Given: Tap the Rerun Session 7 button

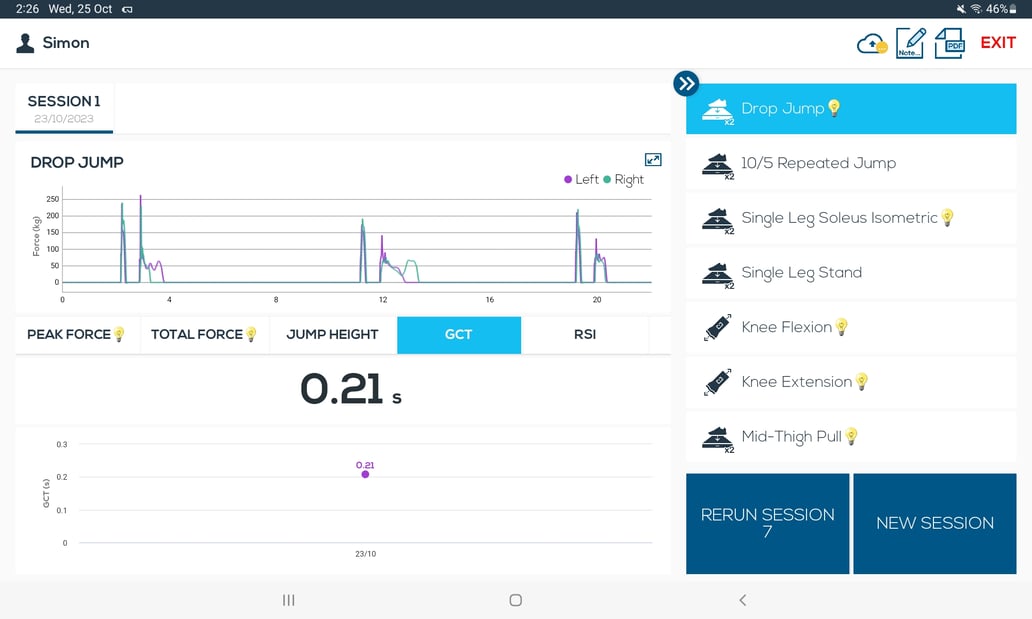Looking at the screenshot, I should (x=767, y=524).
